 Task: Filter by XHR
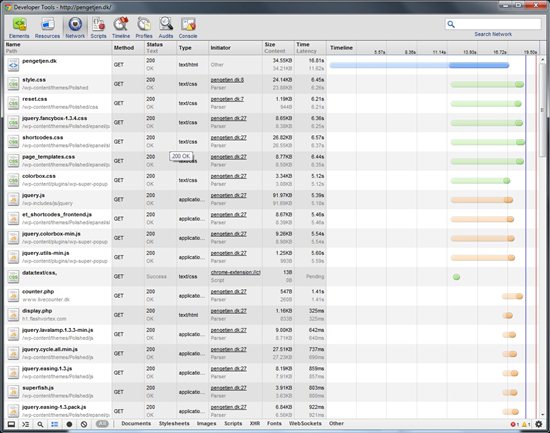255,424
